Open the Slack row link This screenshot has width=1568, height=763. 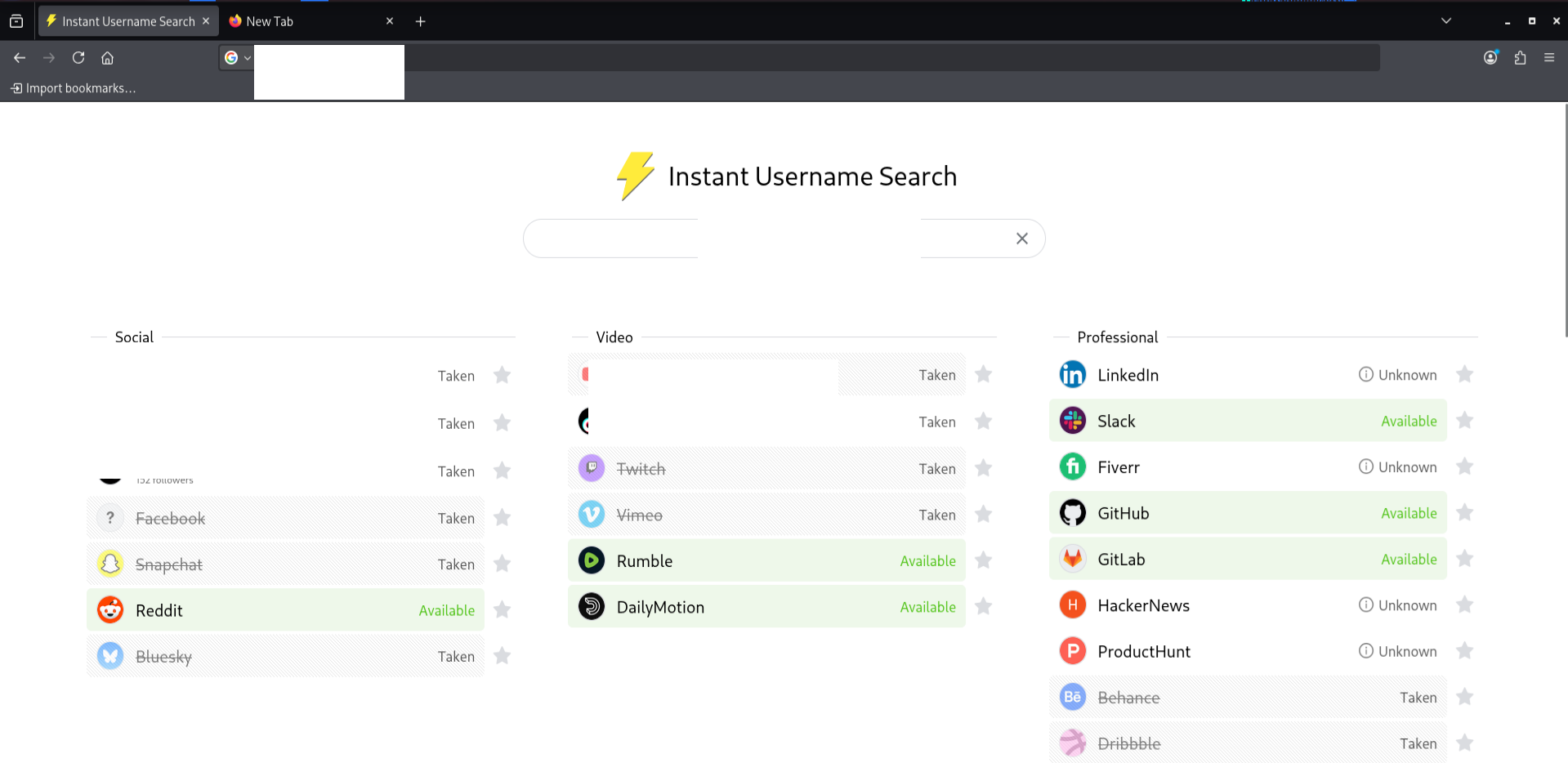(1248, 421)
